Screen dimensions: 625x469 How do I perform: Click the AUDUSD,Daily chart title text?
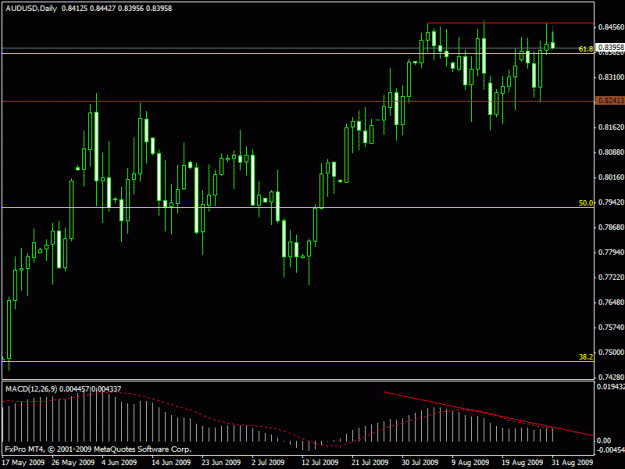(31, 8)
